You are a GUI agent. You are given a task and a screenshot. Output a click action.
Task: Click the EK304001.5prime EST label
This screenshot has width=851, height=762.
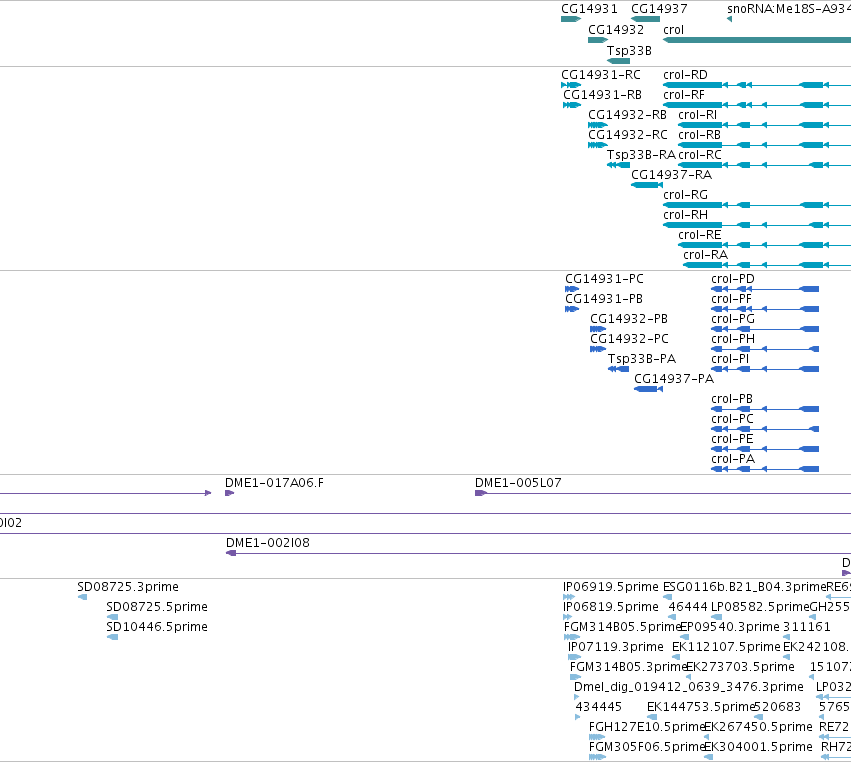pyautogui.click(x=758, y=747)
